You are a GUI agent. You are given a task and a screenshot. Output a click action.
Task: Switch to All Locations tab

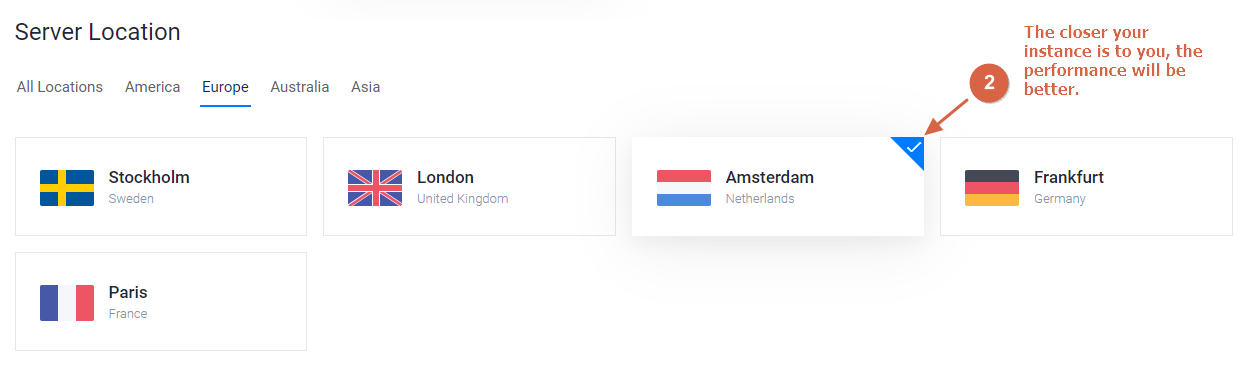point(60,87)
